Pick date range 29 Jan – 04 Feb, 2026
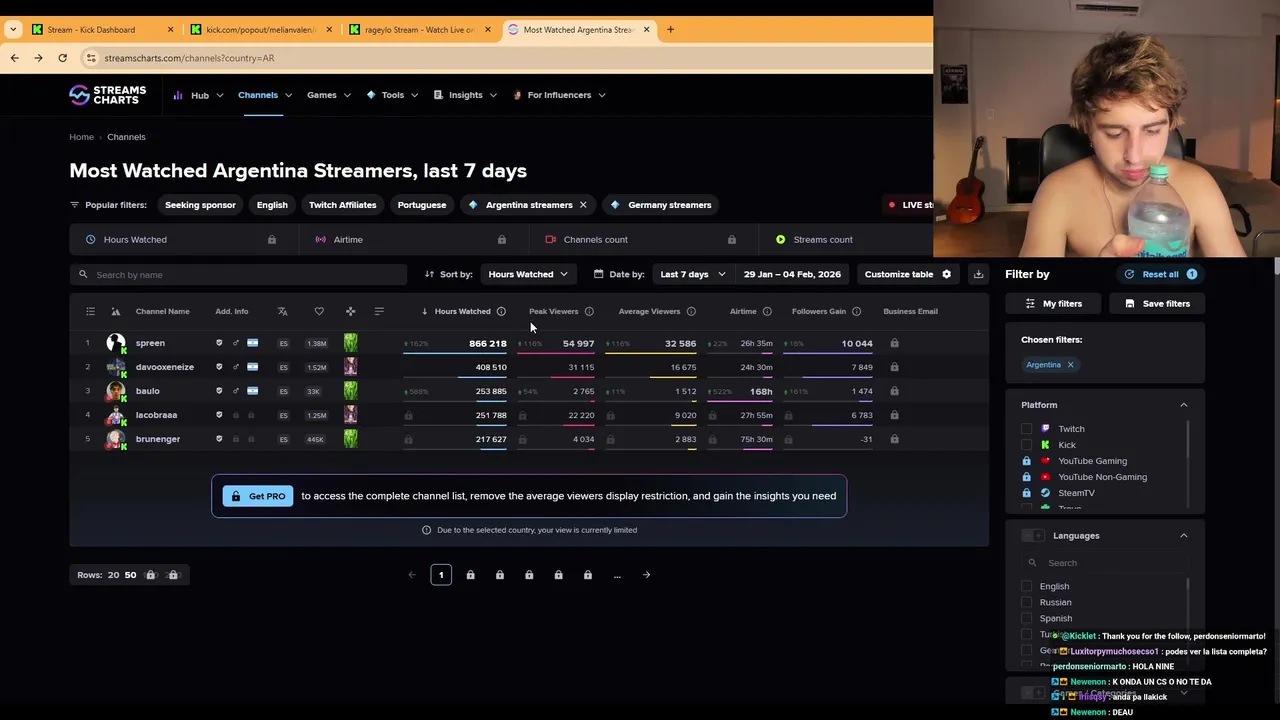The image size is (1280, 720). [792, 274]
